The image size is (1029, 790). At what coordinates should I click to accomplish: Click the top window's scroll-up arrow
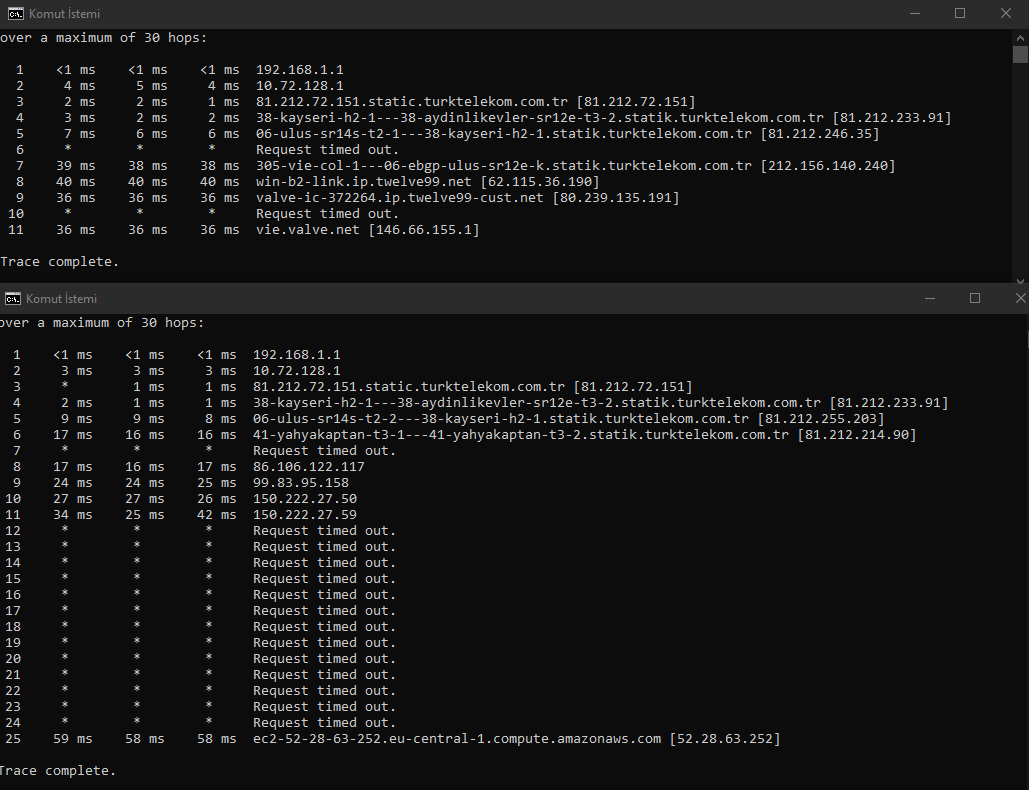coord(1020,37)
